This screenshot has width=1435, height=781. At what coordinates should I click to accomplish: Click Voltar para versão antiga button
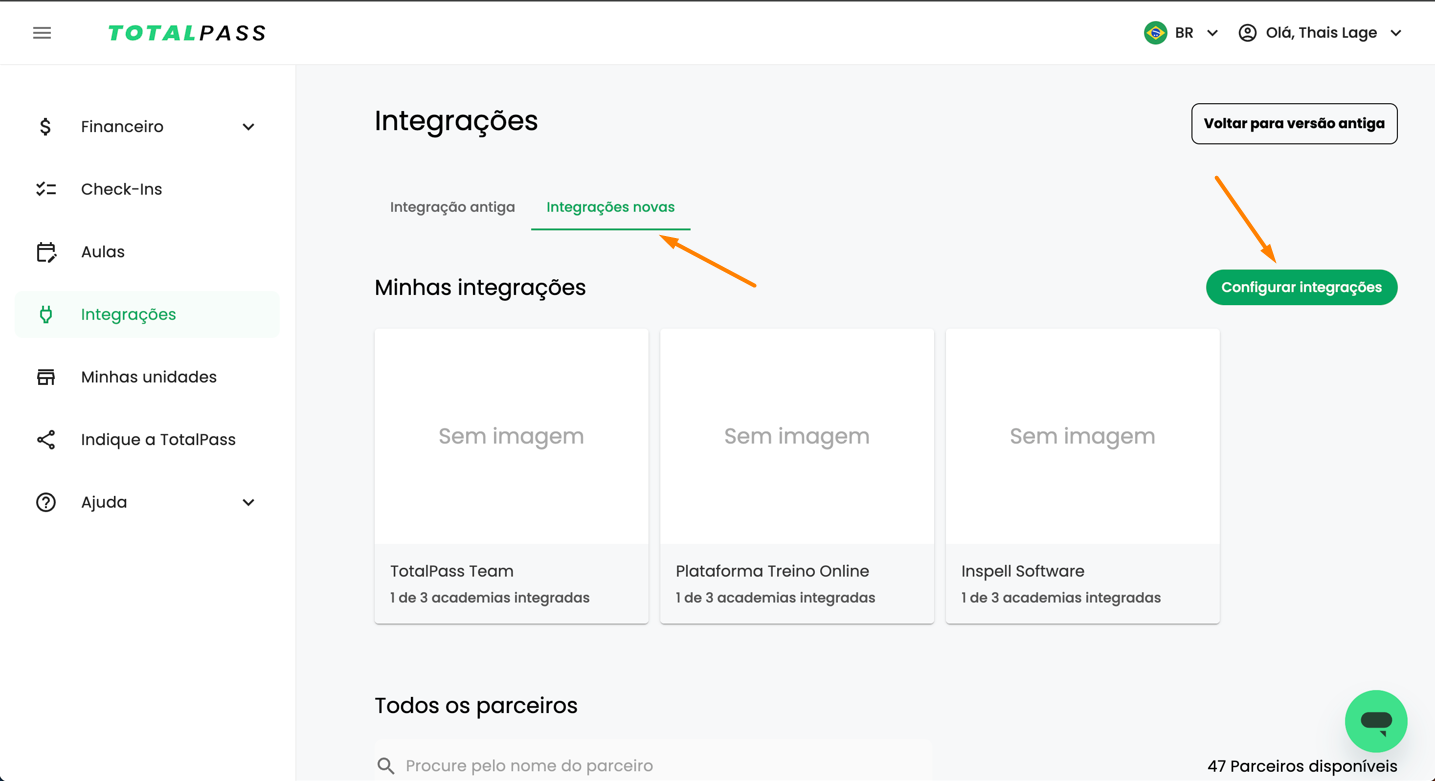tap(1294, 124)
